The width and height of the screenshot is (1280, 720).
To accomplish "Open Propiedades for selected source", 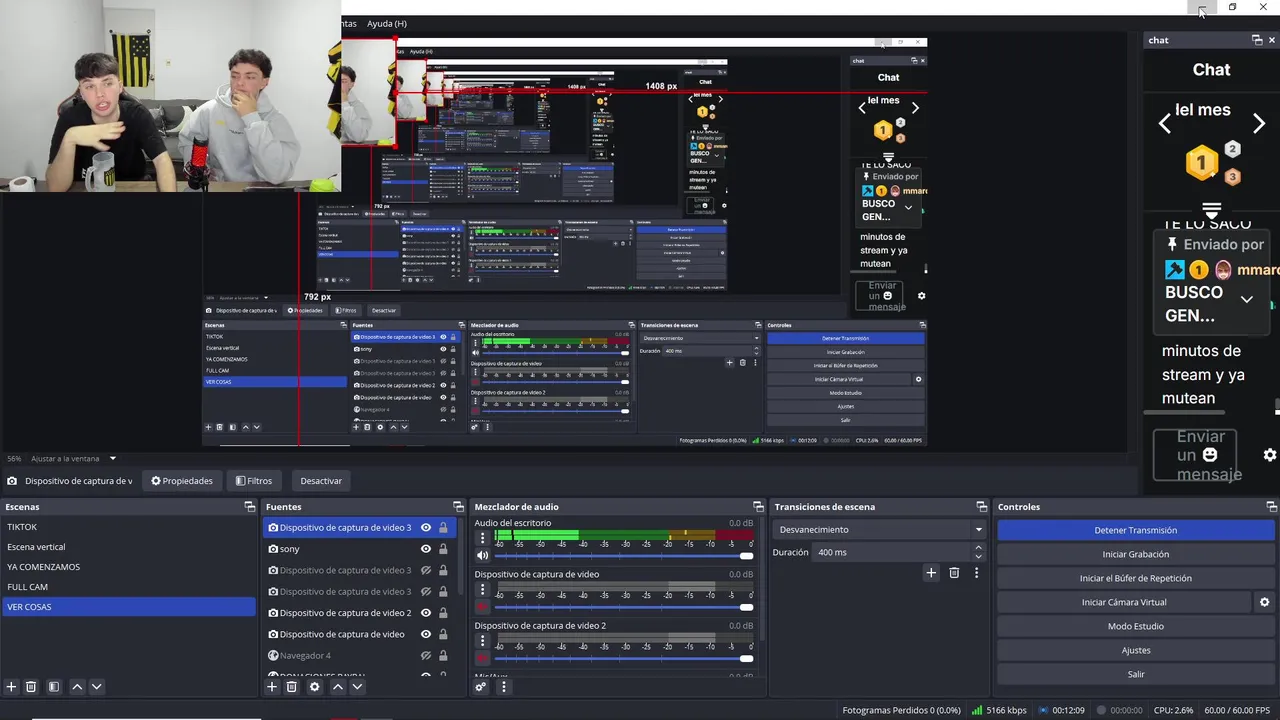I will coord(182,481).
